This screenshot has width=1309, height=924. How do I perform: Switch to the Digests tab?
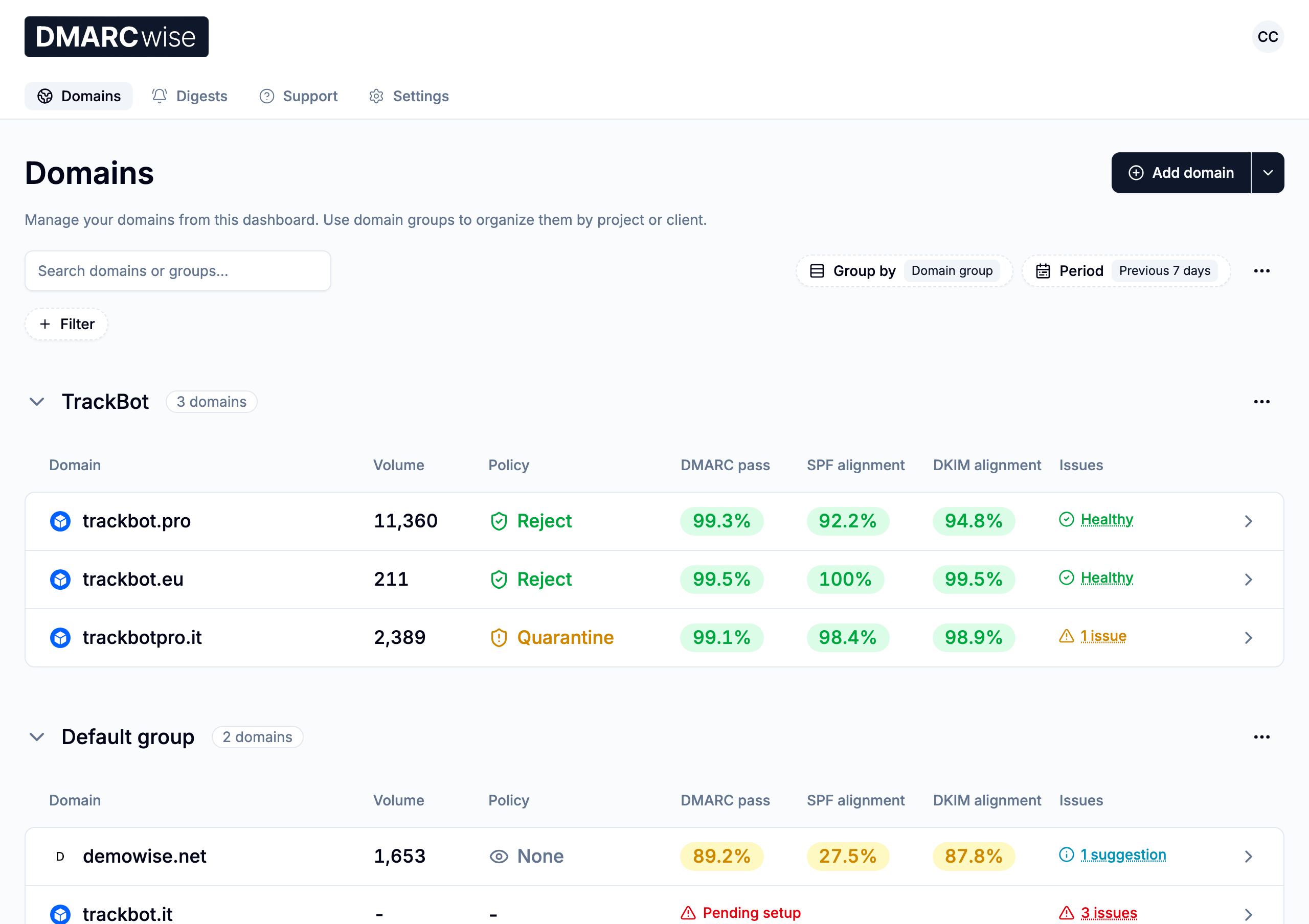pyautogui.click(x=190, y=96)
